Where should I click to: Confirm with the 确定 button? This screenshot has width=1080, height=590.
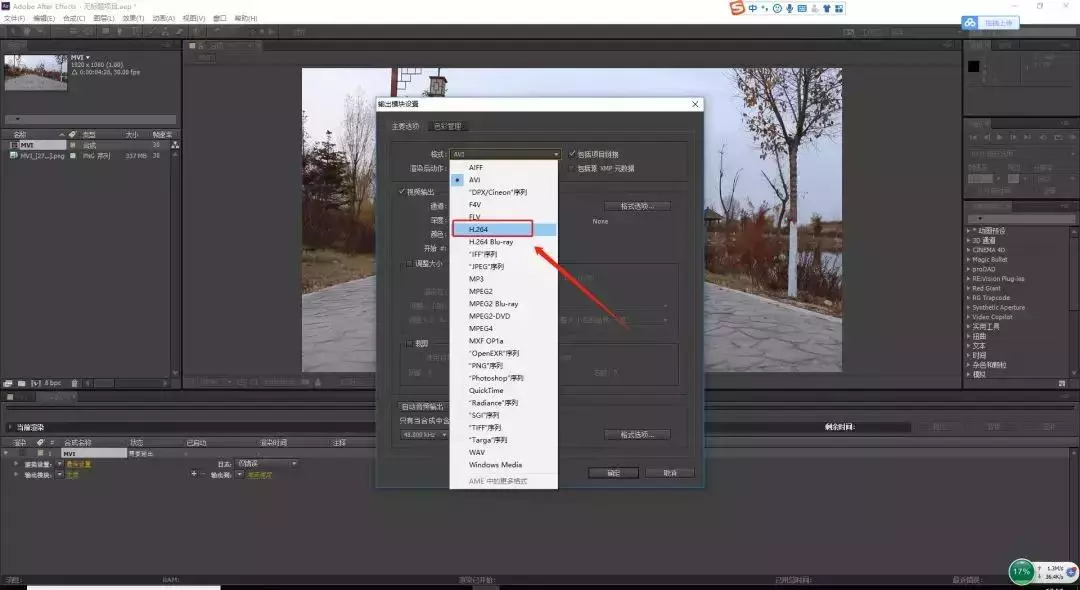pyautogui.click(x=613, y=473)
